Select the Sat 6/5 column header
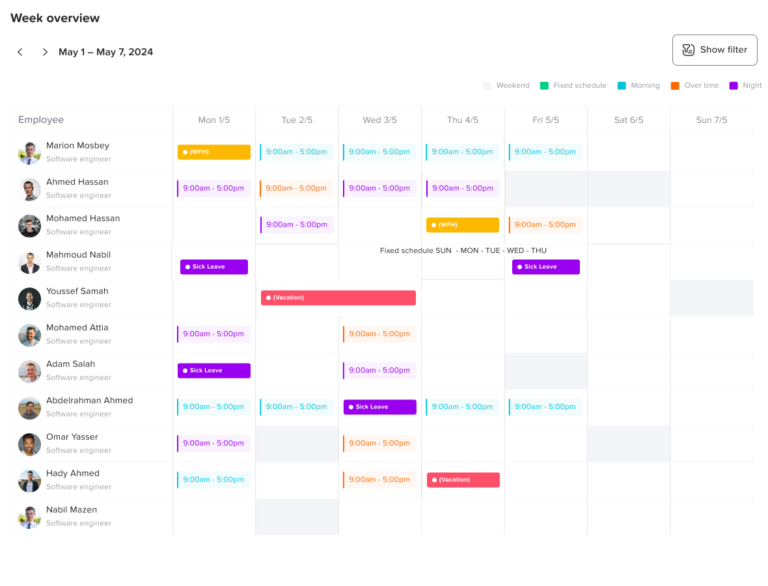Viewport: 768px width, 586px height. click(628, 120)
